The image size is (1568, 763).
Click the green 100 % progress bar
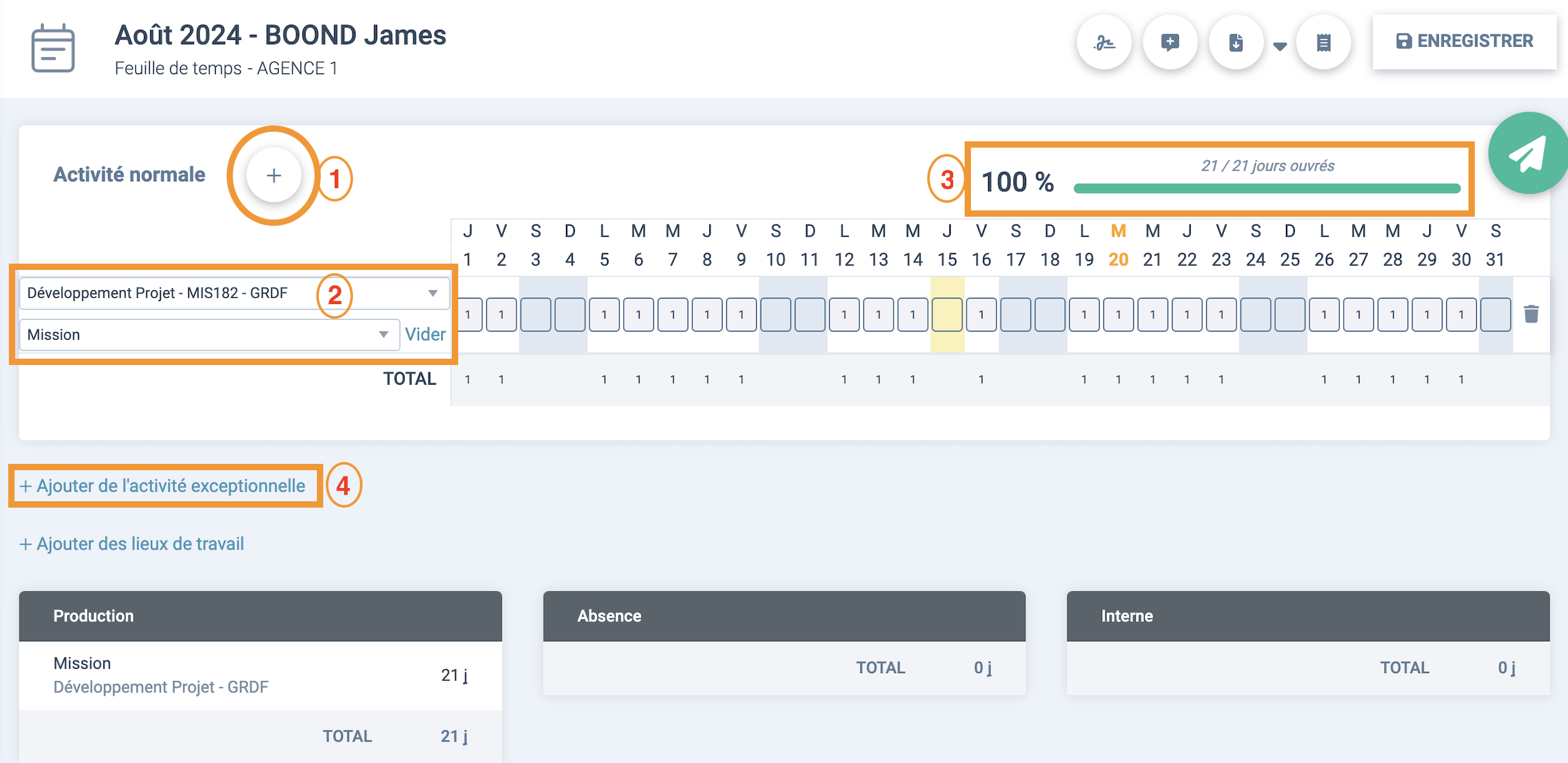click(x=1266, y=188)
